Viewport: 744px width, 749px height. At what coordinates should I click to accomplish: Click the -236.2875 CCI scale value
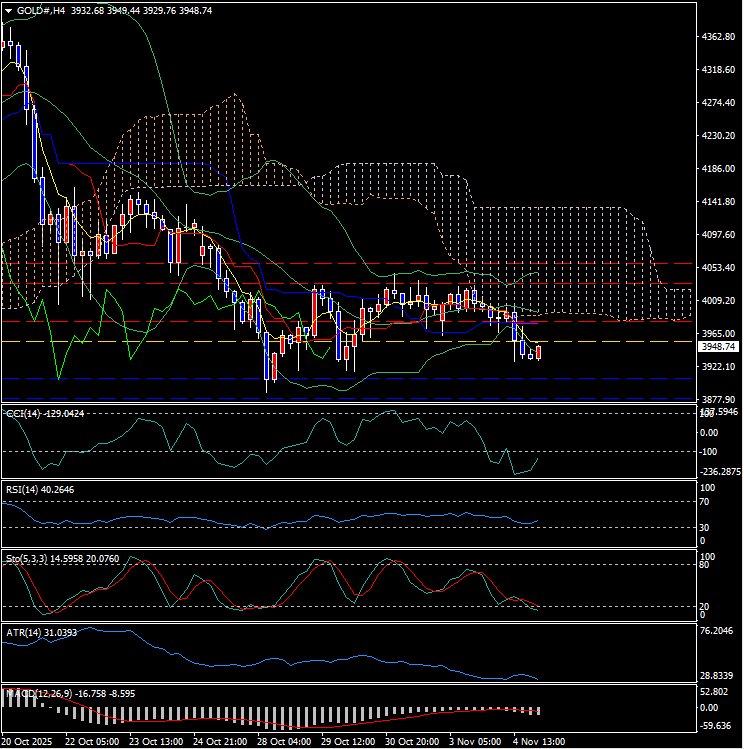[x=718, y=471]
